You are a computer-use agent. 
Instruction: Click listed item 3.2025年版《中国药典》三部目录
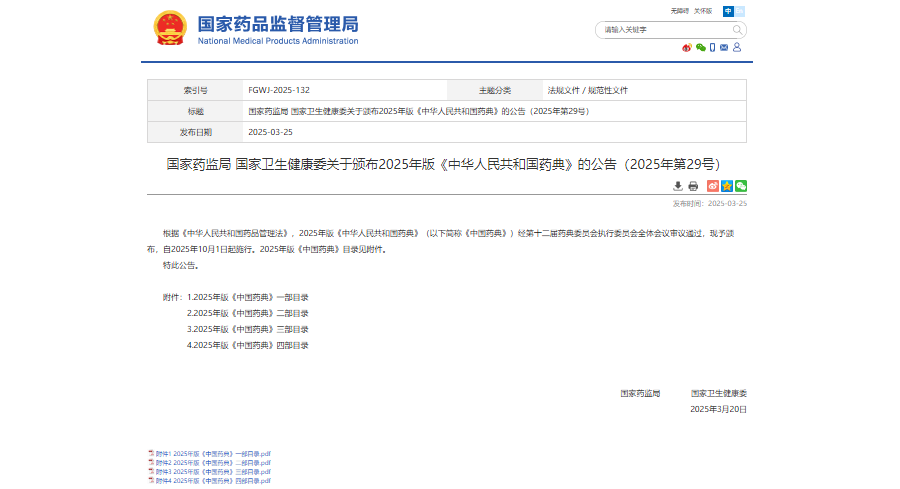click(x=247, y=329)
